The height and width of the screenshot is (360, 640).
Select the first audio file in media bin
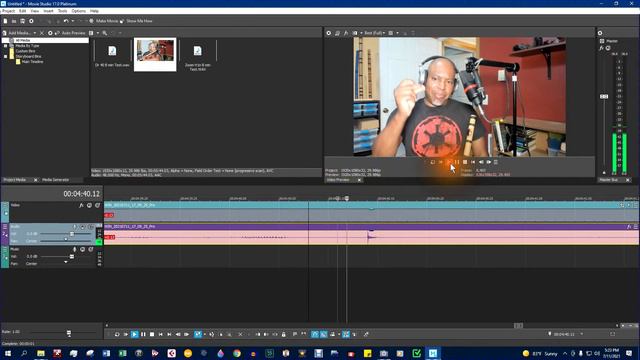(112, 51)
